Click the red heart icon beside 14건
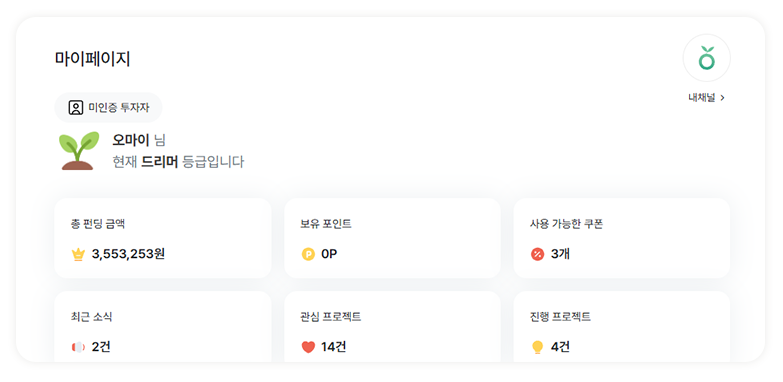Image resolution: width=783 pixels, height=382 pixels. click(308, 347)
